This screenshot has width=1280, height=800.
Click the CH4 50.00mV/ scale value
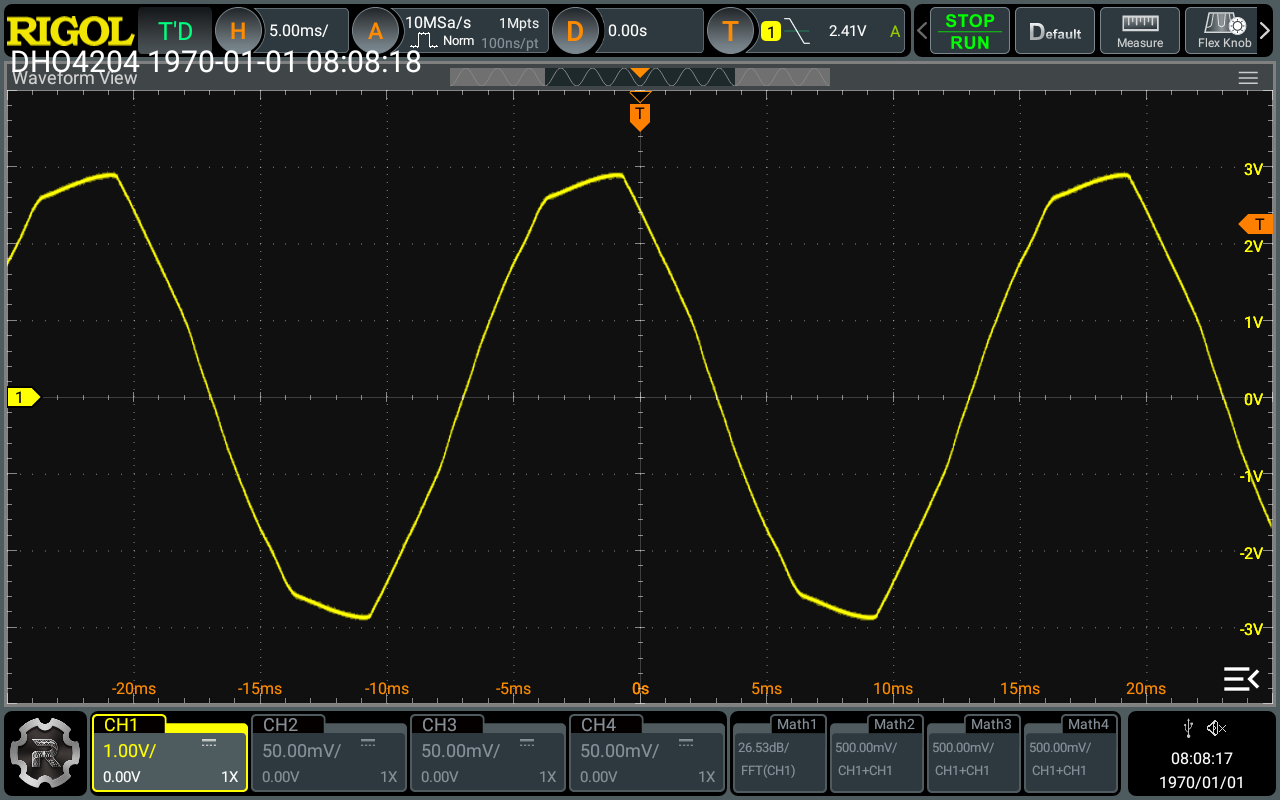pos(619,750)
